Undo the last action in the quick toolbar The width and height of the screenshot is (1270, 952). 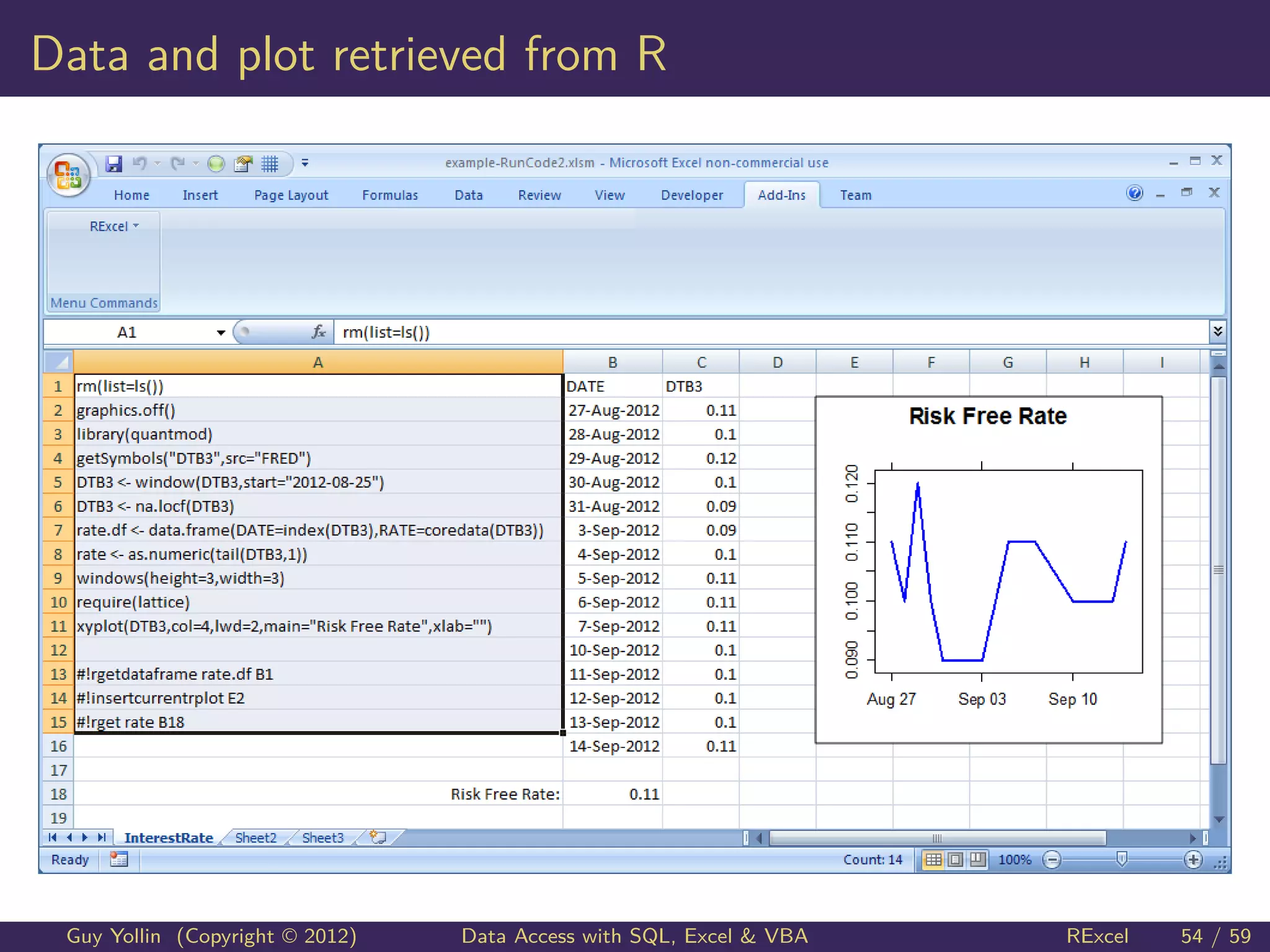click(140, 164)
